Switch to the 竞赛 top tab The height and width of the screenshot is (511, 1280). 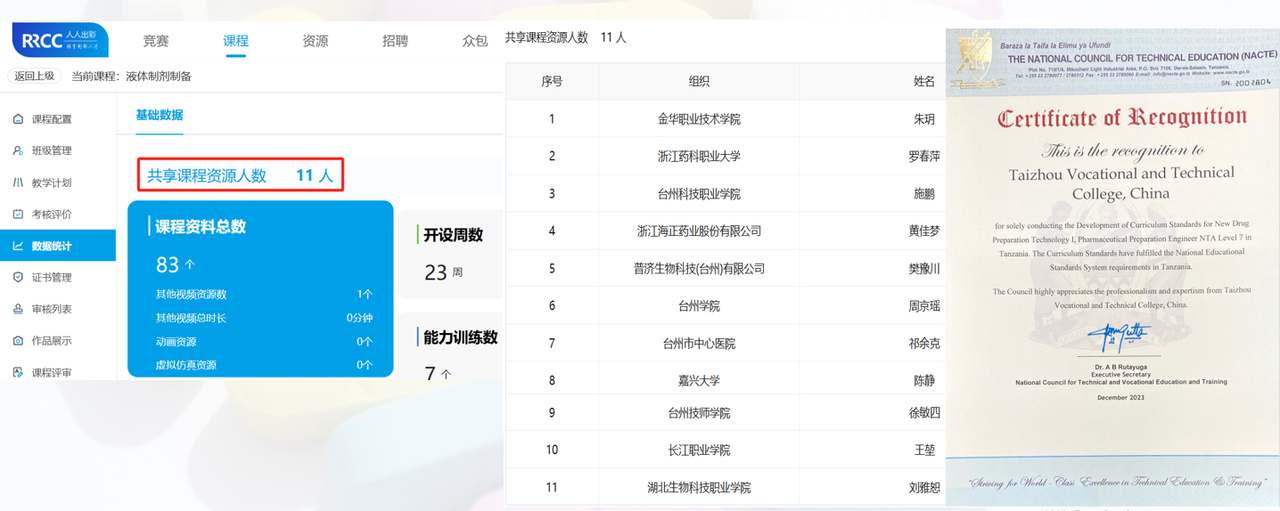pyautogui.click(x=156, y=41)
